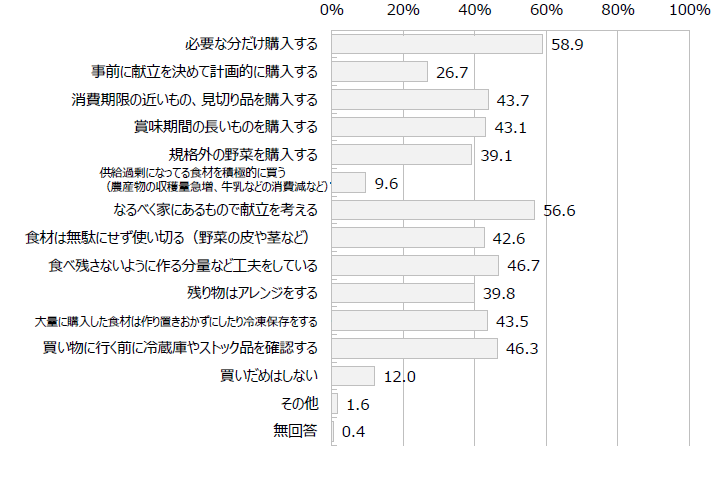Click the 買いだめはしない bar

pyautogui.click(x=353, y=376)
